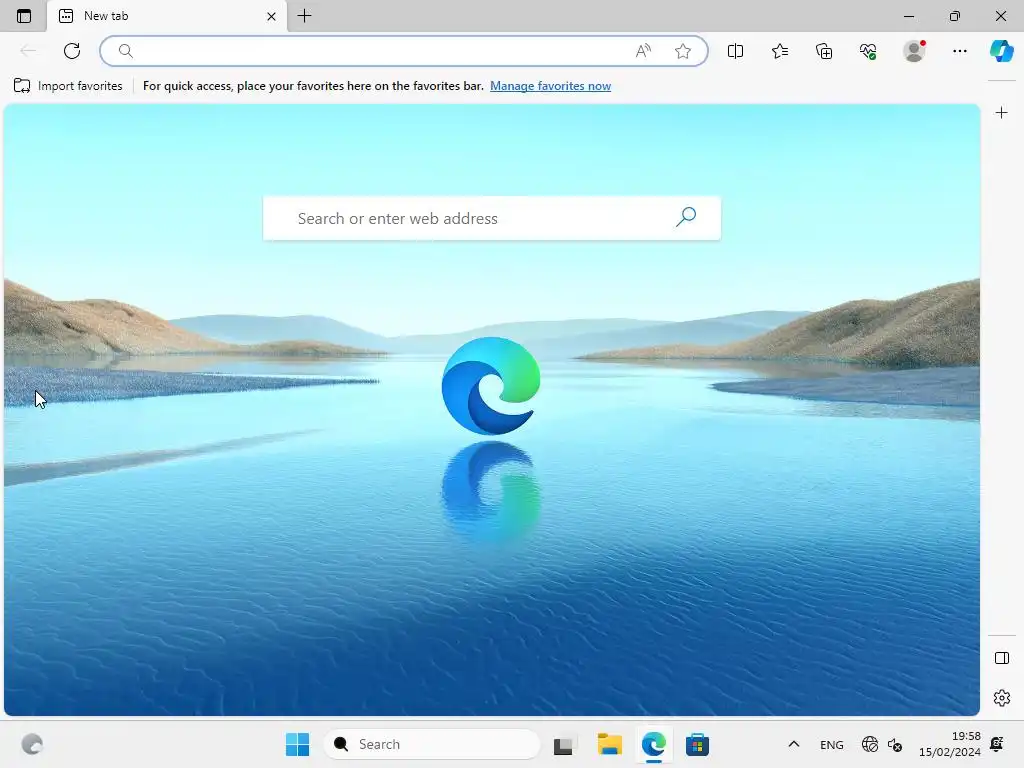The image size is (1024, 768).
Task: Customize sidebar with the plus icon
Action: tap(1001, 113)
